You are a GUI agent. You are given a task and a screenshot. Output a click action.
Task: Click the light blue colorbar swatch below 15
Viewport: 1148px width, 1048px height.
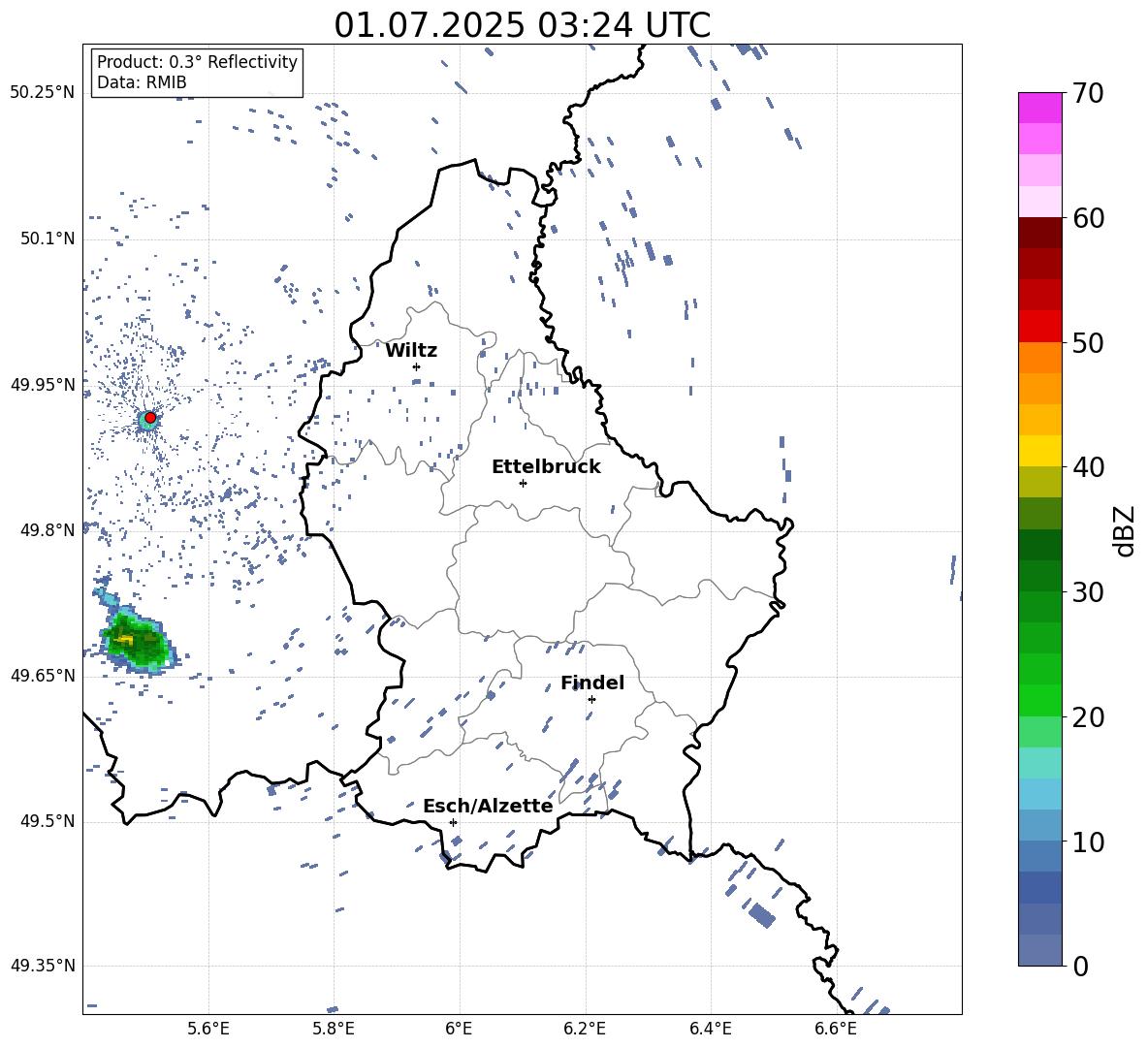click(x=1039, y=794)
